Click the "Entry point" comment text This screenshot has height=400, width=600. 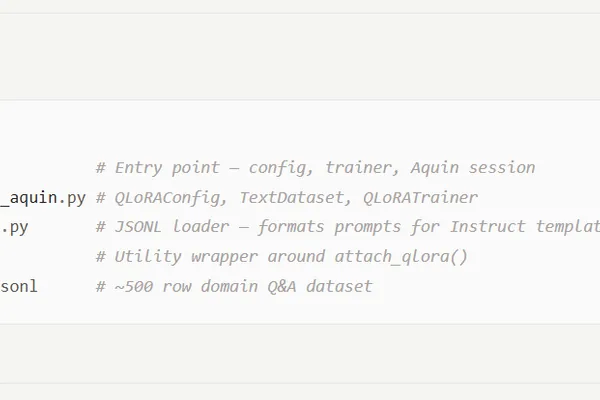coord(167,168)
